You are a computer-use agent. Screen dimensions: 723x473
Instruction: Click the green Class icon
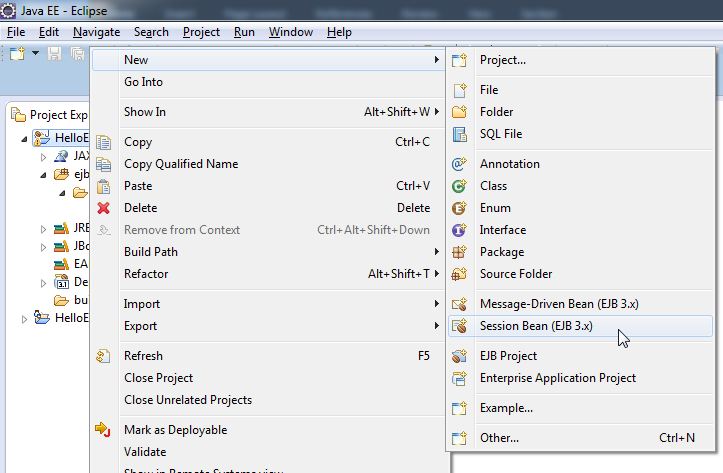point(460,186)
